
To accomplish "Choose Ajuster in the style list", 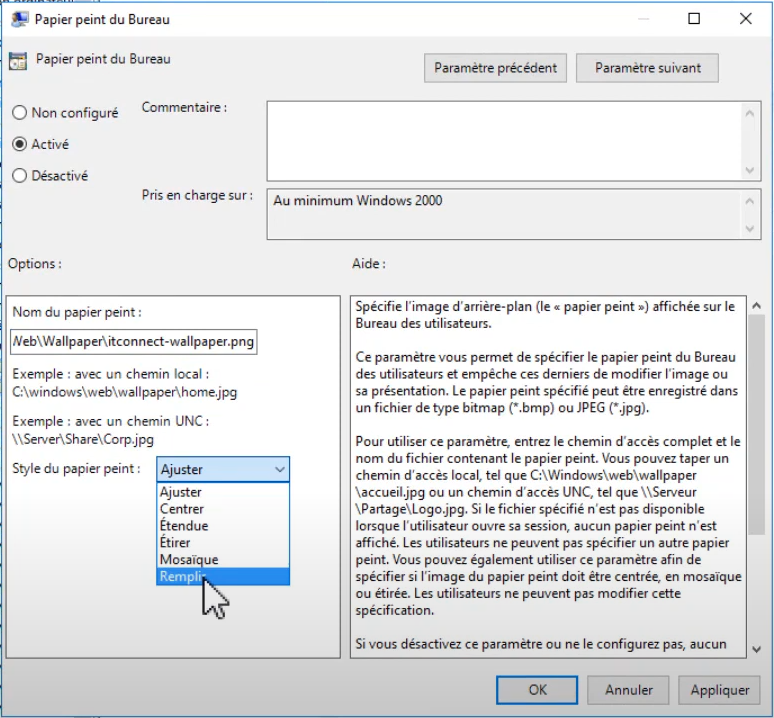I will point(223,492).
